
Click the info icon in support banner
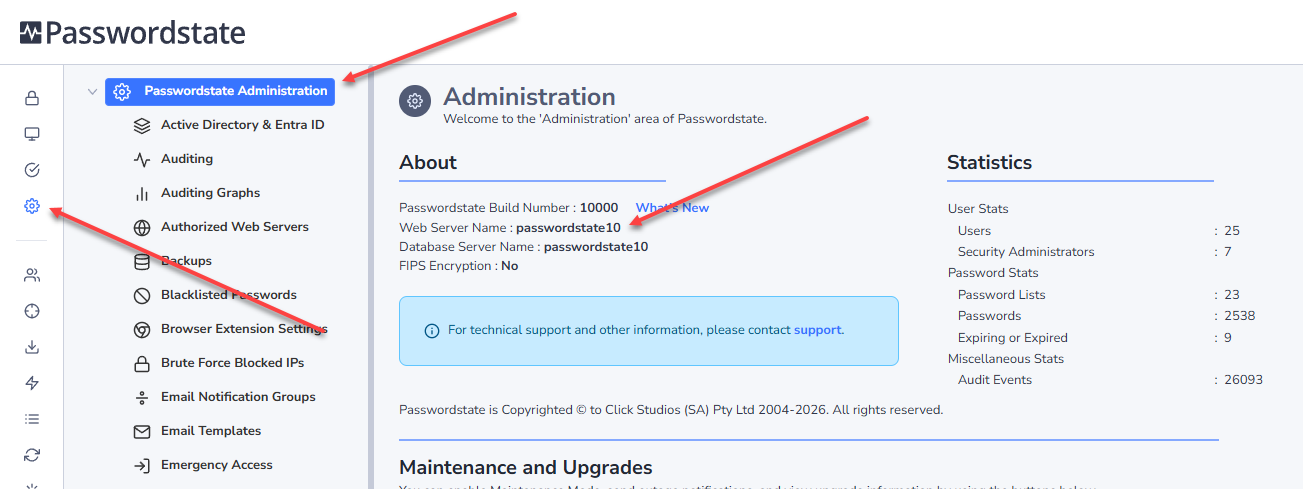pos(432,330)
